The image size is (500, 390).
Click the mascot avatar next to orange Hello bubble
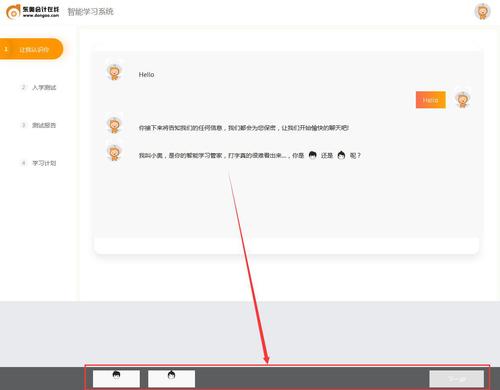point(462,99)
